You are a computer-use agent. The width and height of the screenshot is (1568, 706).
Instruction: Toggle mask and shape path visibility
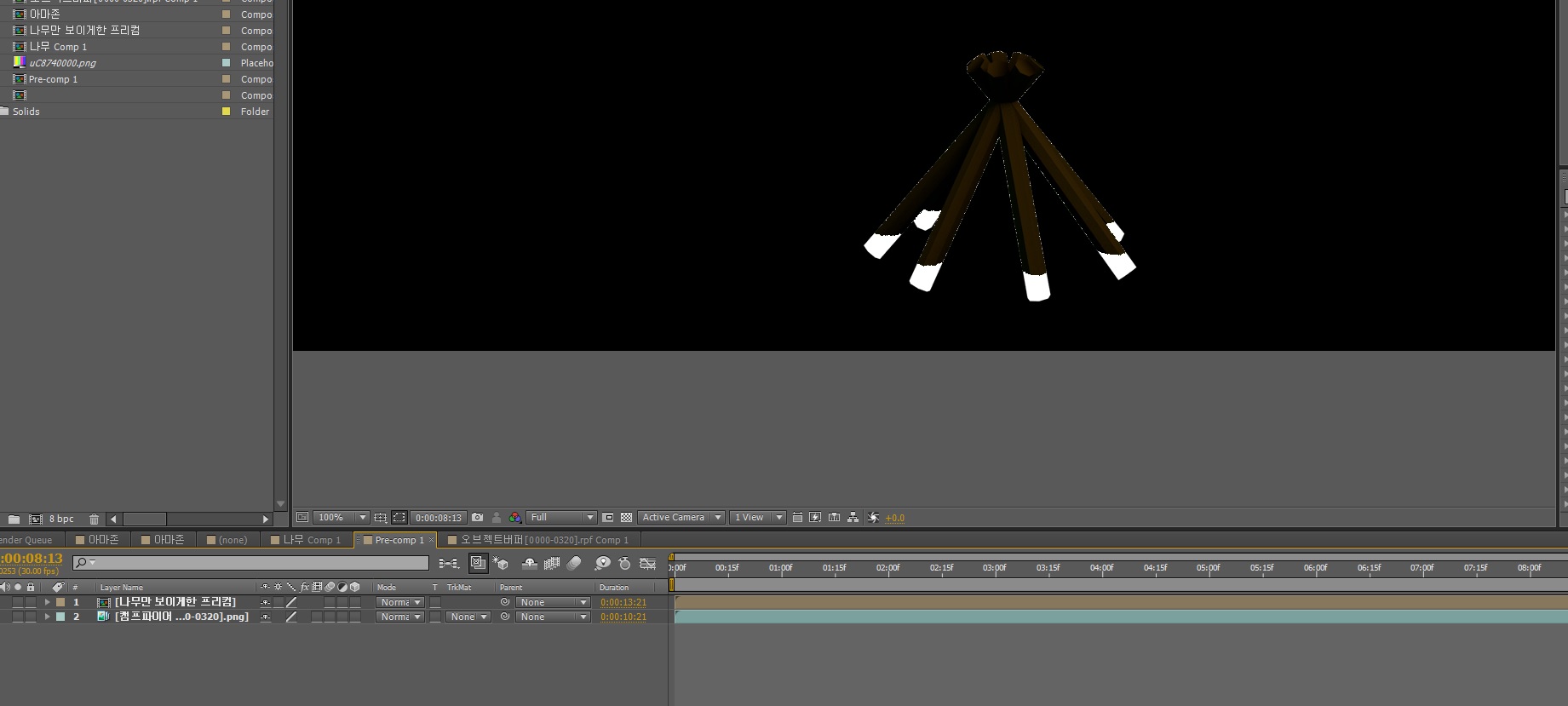click(399, 517)
